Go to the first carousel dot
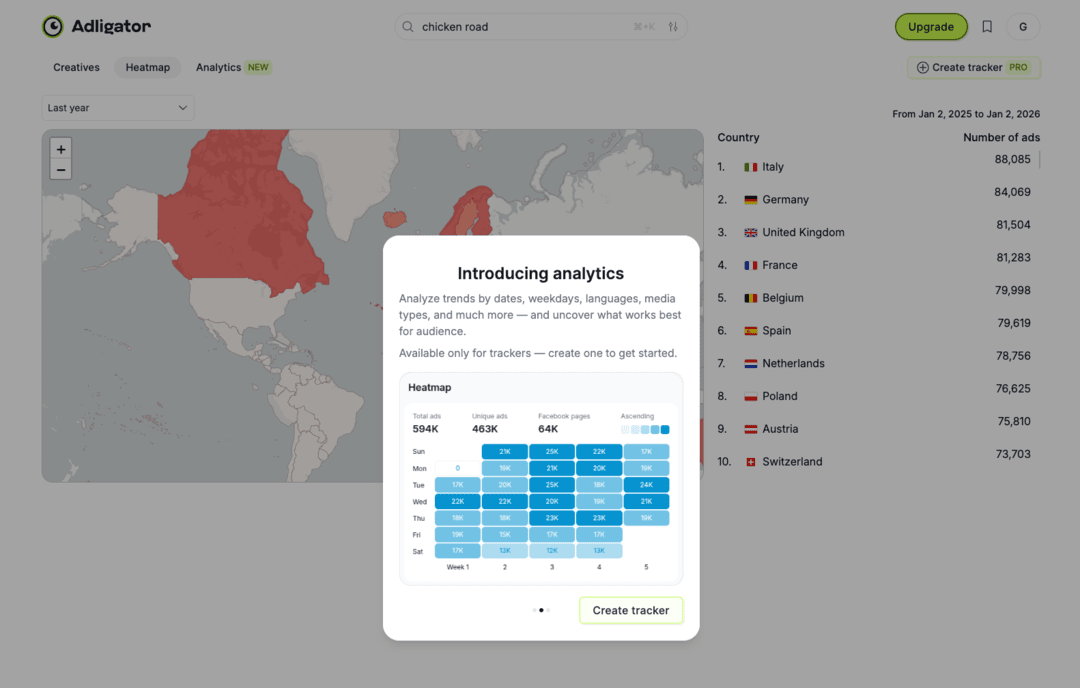This screenshot has width=1080, height=688. click(534, 610)
